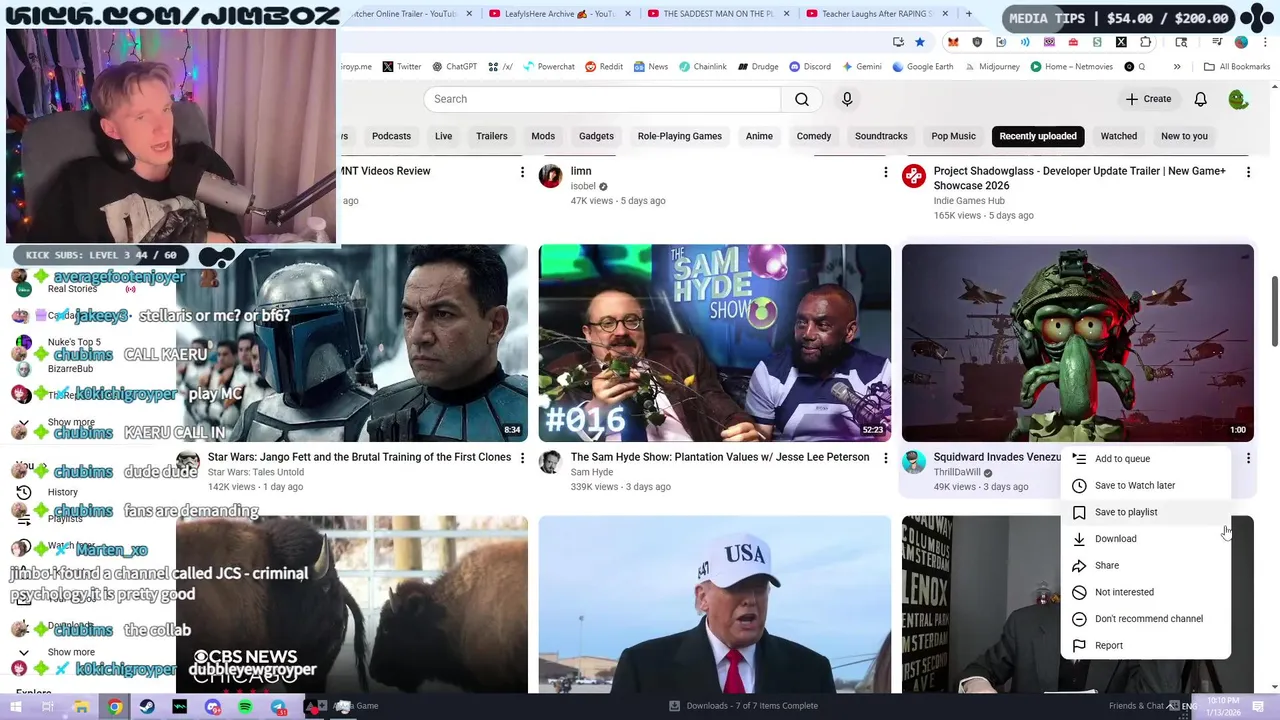The width and height of the screenshot is (1280, 720).
Task: Open more options for Iimn video
Action: point(885,172)
